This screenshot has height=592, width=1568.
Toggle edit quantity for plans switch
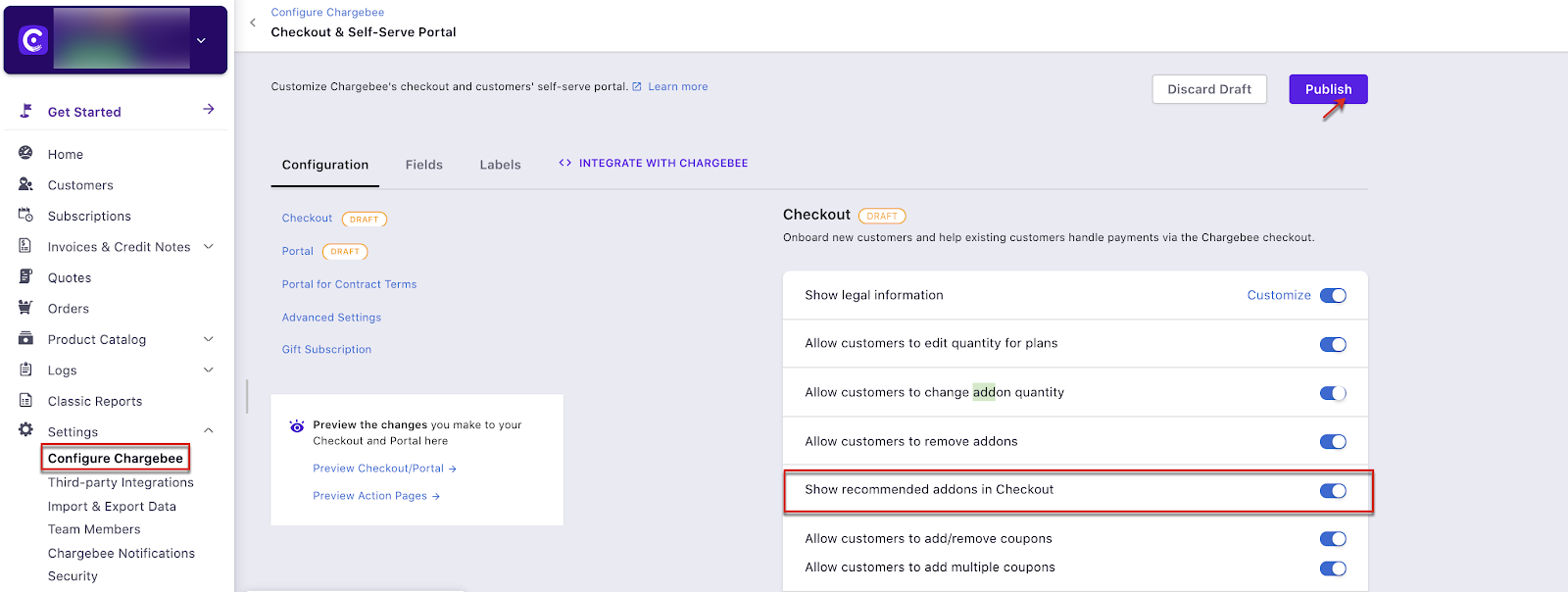[x=1333, y=344]
